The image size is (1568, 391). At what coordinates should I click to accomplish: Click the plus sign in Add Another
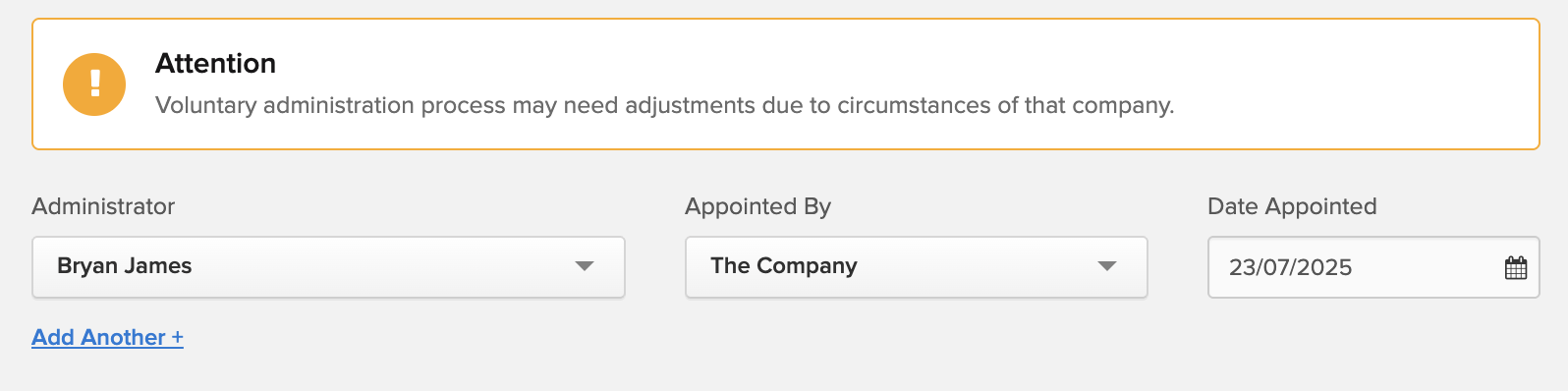[178, 337]
